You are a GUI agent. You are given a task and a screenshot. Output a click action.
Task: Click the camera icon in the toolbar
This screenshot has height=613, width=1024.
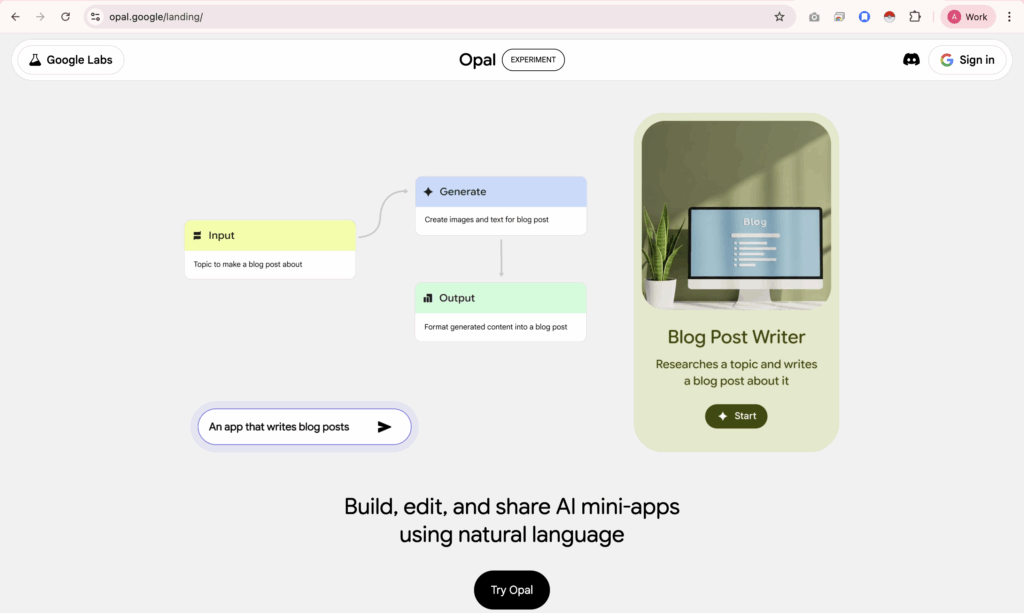pos(813,16)
